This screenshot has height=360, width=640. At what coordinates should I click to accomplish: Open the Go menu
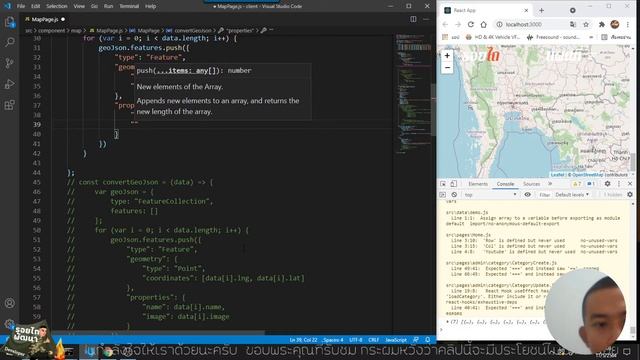[94, 6]
